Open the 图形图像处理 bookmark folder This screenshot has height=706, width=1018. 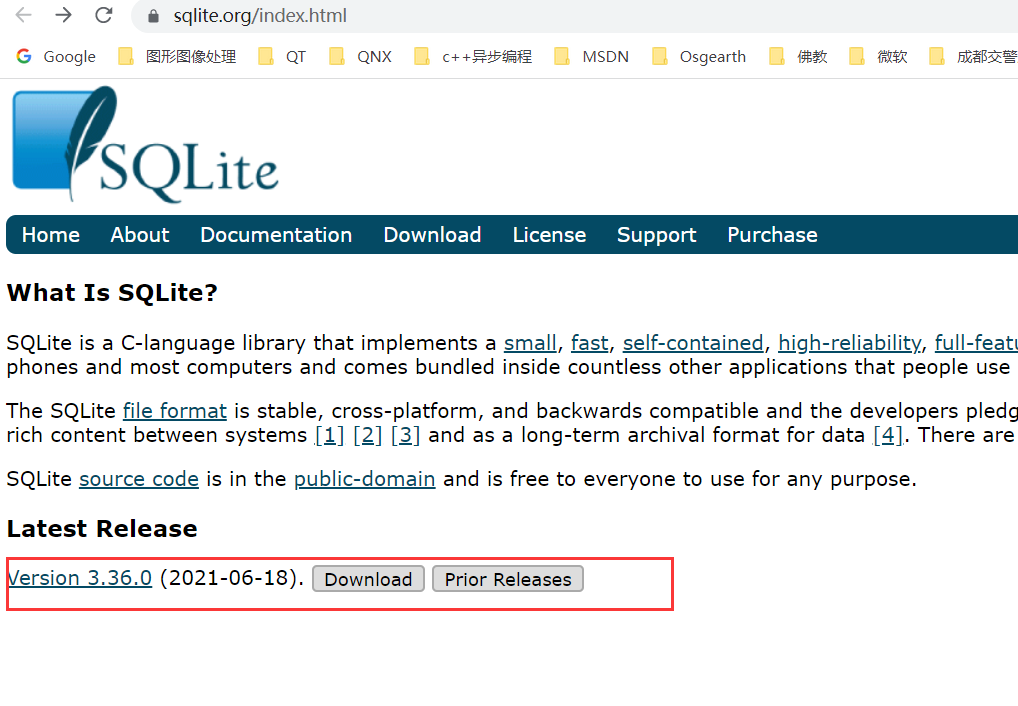177,57
